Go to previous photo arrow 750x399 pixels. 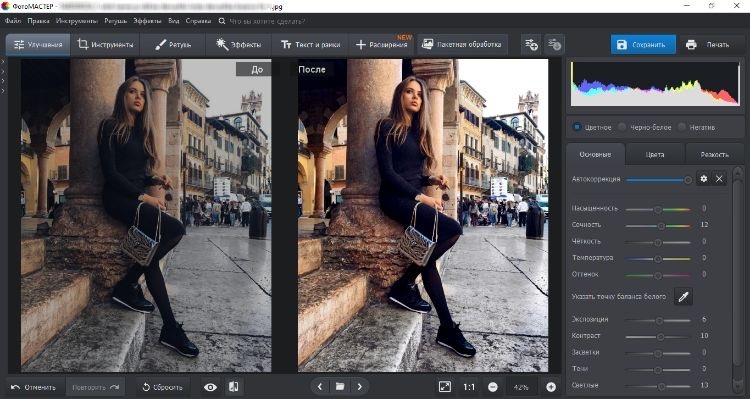[x=320, y=387]
